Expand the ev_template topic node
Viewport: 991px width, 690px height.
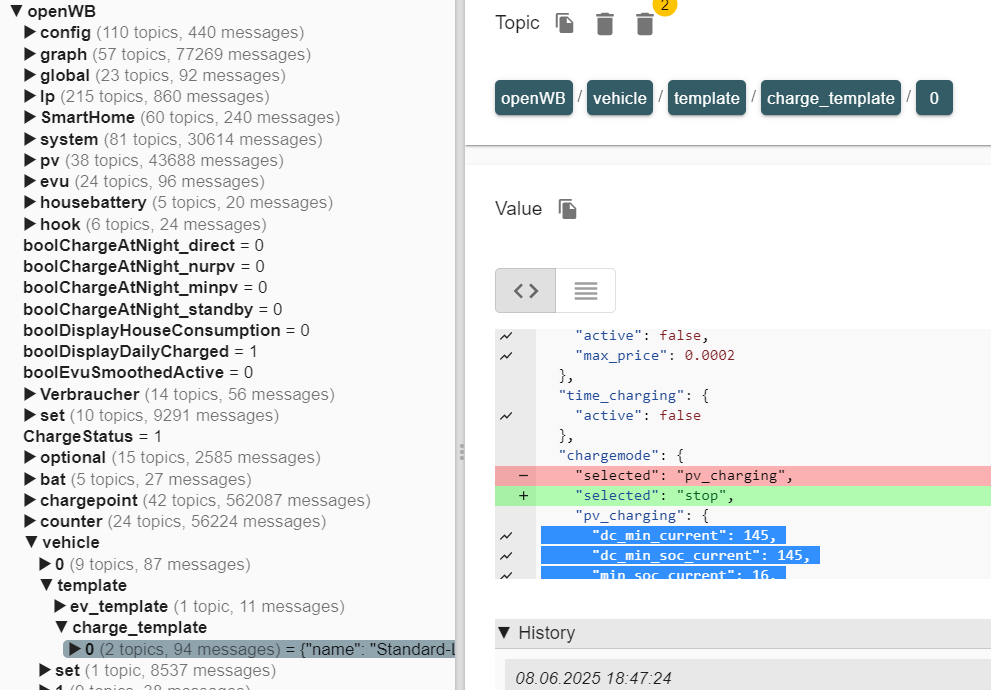click(60, 606)
